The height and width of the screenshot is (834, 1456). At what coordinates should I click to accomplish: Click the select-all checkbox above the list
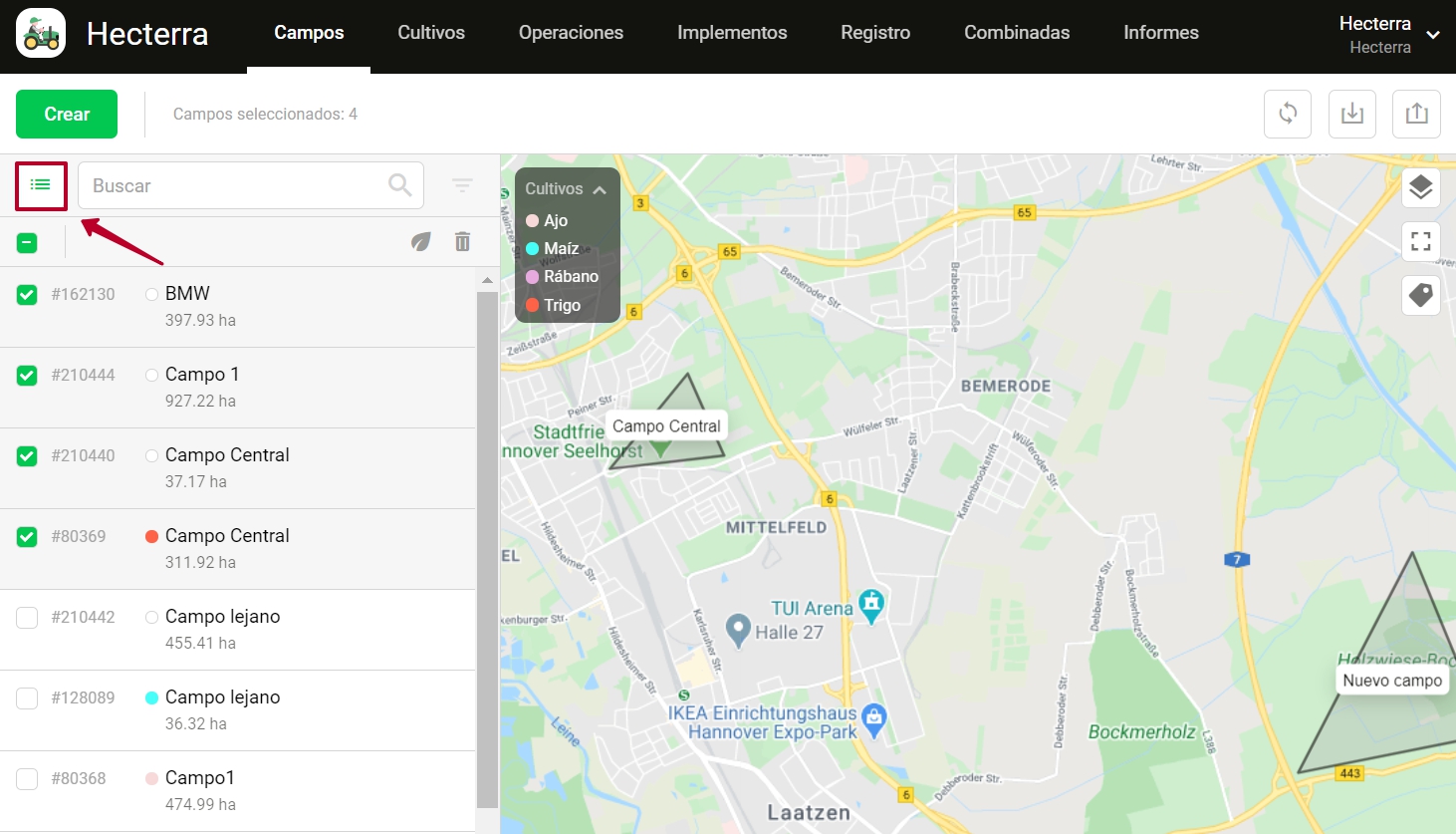click(27, 243)
